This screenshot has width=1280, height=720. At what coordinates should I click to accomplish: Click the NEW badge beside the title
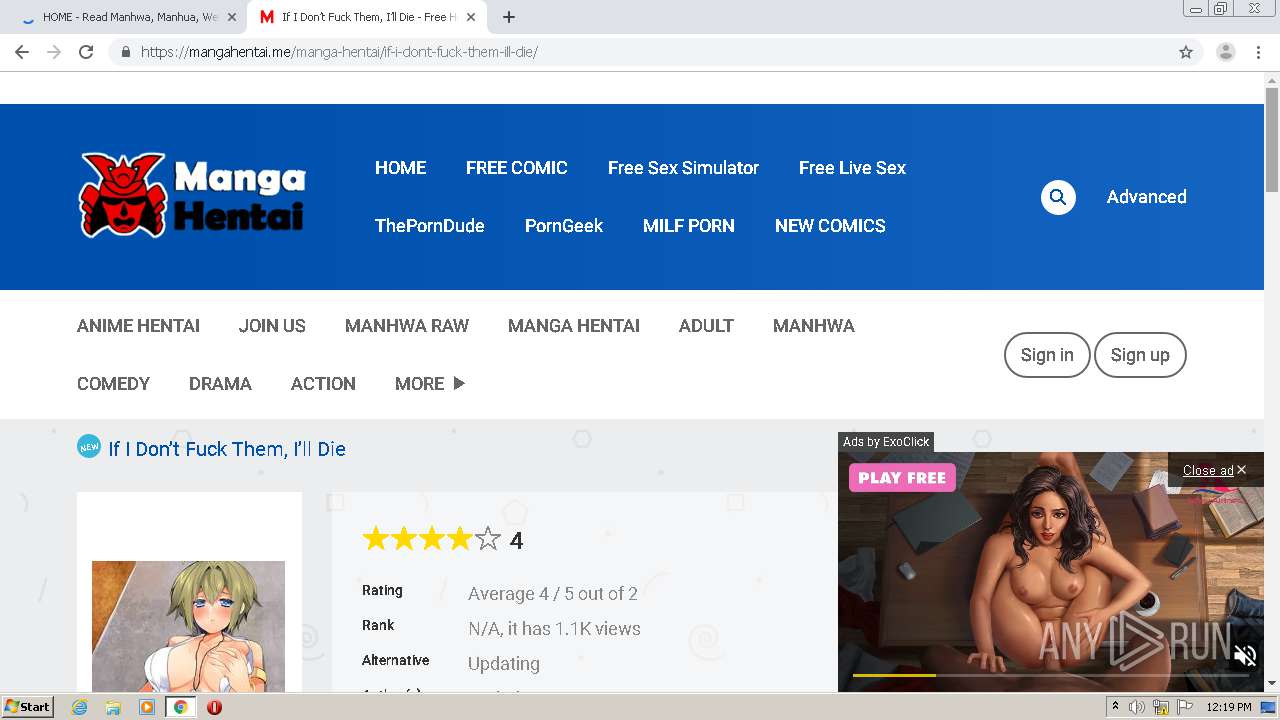coord(89,446)
